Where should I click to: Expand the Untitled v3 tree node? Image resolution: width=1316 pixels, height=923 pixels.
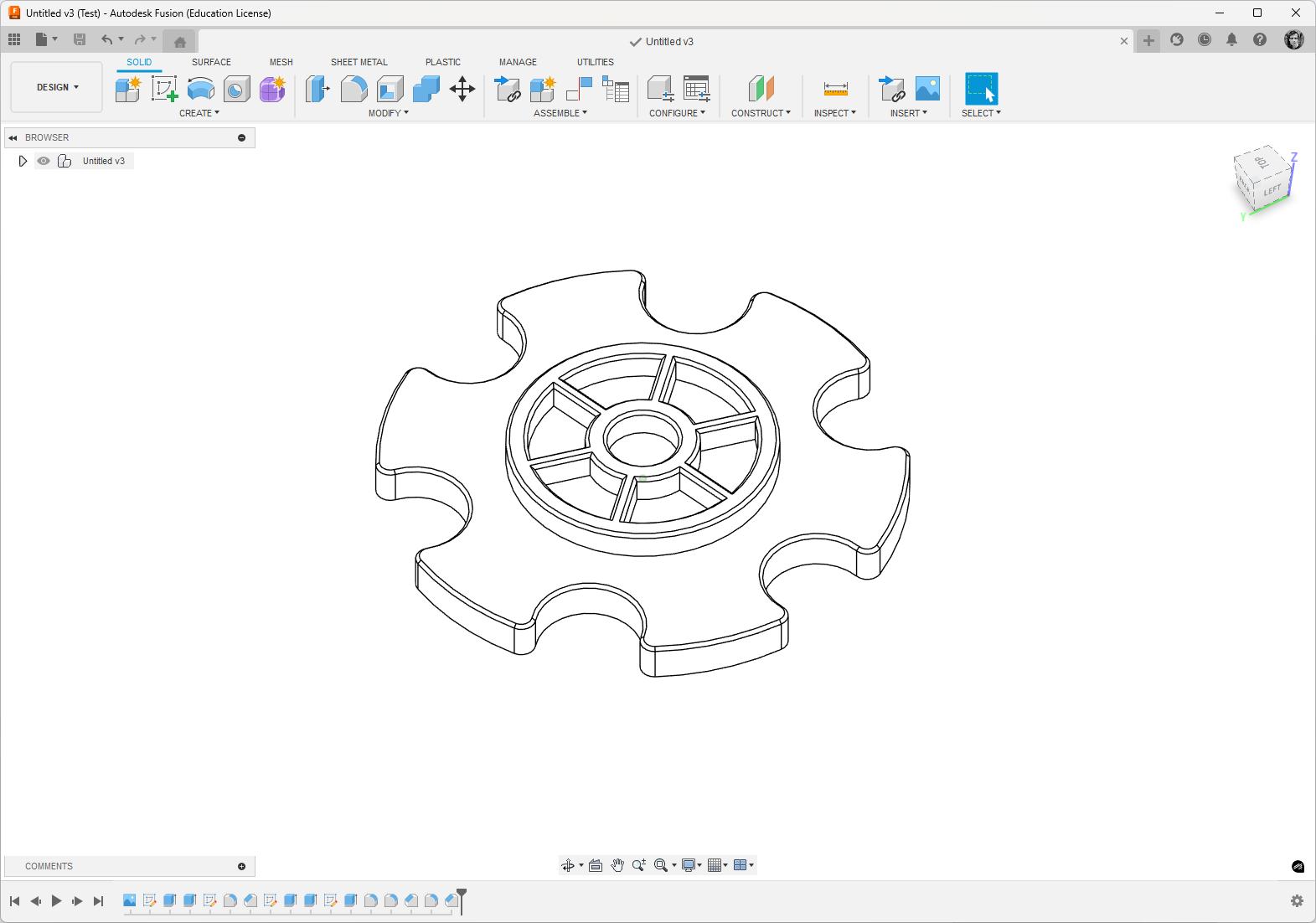[x=23, y=161]
